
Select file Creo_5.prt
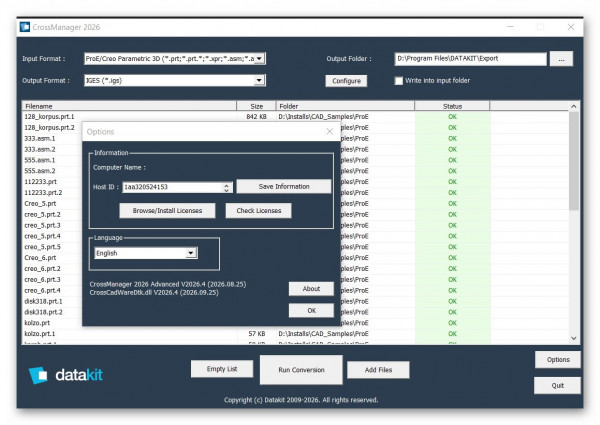click(x=40, y=204)
